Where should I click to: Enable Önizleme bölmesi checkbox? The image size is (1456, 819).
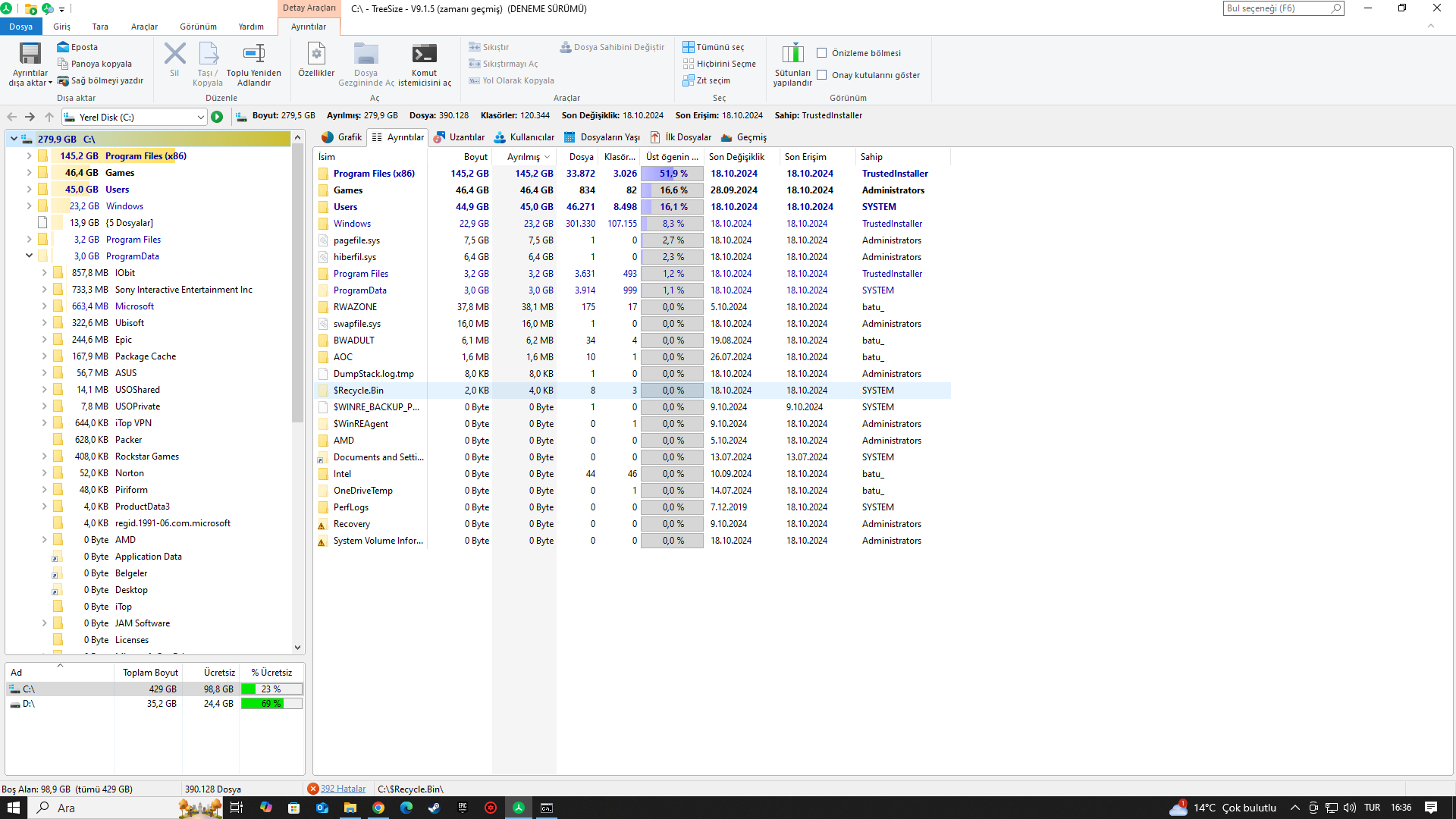[x=821, y=53]
